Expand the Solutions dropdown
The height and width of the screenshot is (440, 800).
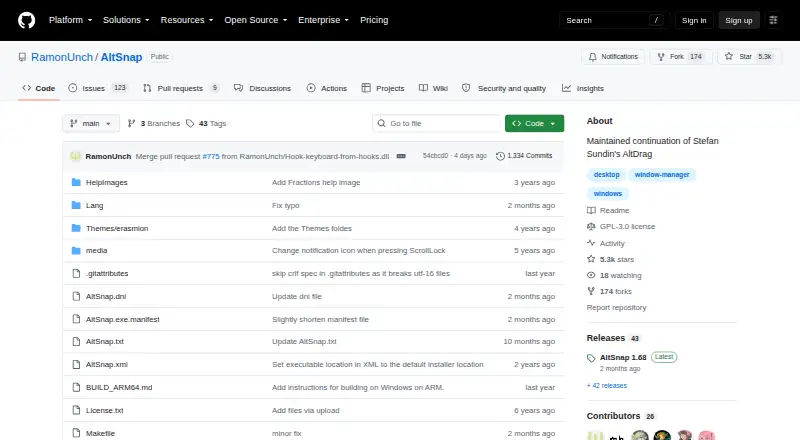click(x=126, y=20)
